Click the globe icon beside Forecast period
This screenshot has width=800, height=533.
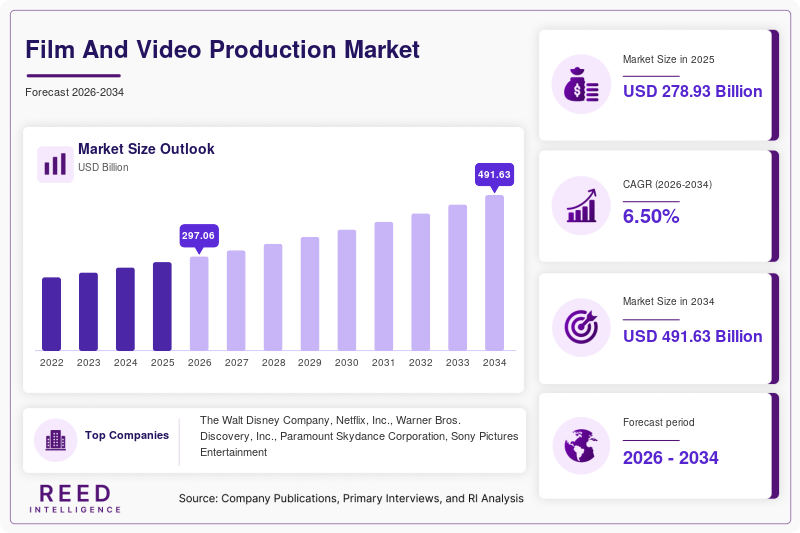tap(581, 446)
